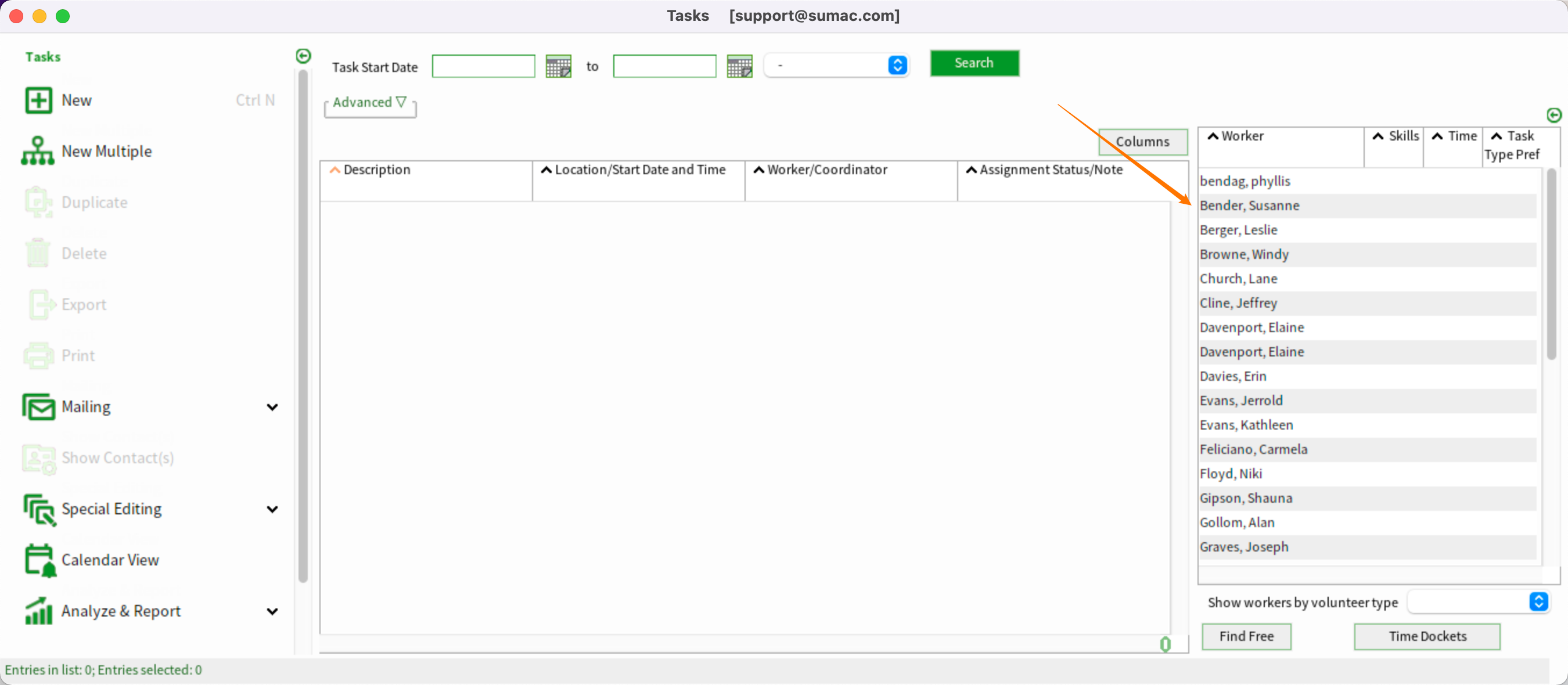Click the entries in list status text

click(x=103, y=670)
